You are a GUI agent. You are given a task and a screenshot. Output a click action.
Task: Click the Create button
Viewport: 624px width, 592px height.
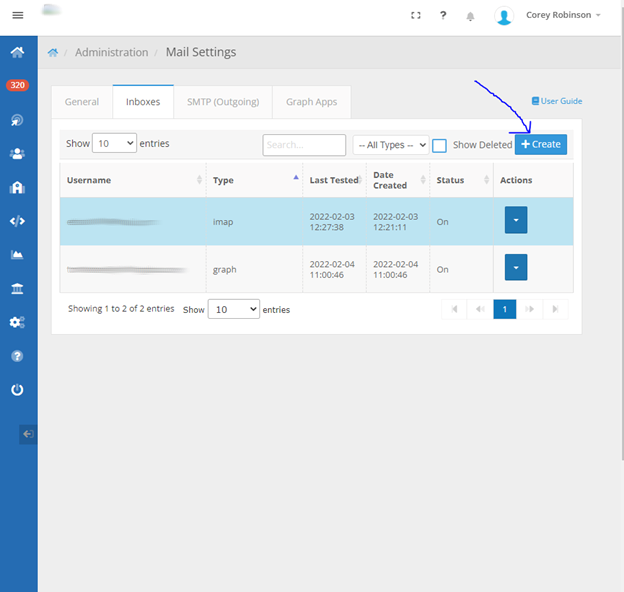click(541, 145)
